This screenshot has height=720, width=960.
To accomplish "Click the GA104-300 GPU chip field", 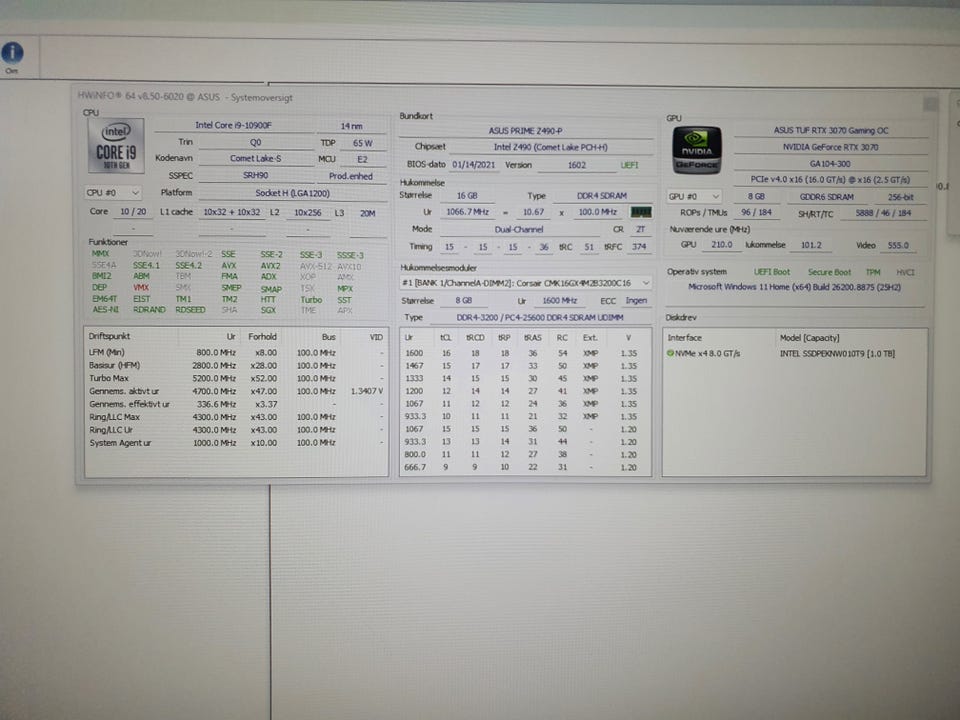I will coord(831,164).
